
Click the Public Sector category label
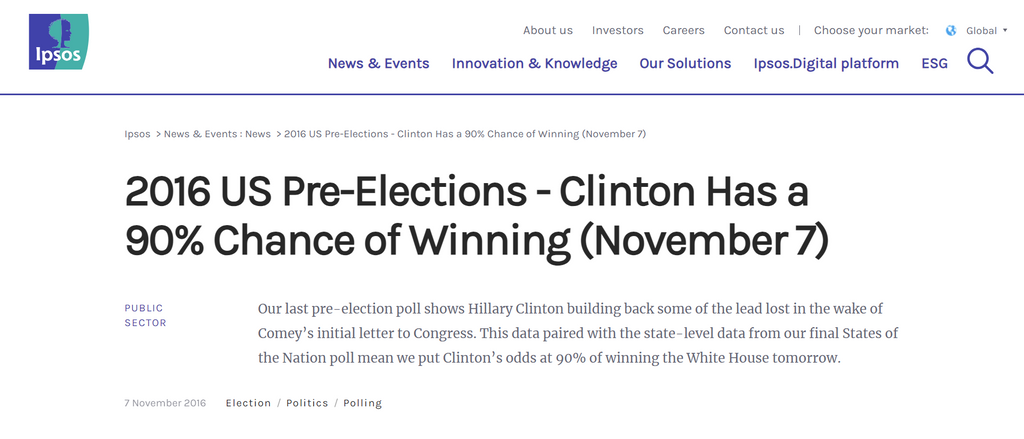click(x=145, y=315)
